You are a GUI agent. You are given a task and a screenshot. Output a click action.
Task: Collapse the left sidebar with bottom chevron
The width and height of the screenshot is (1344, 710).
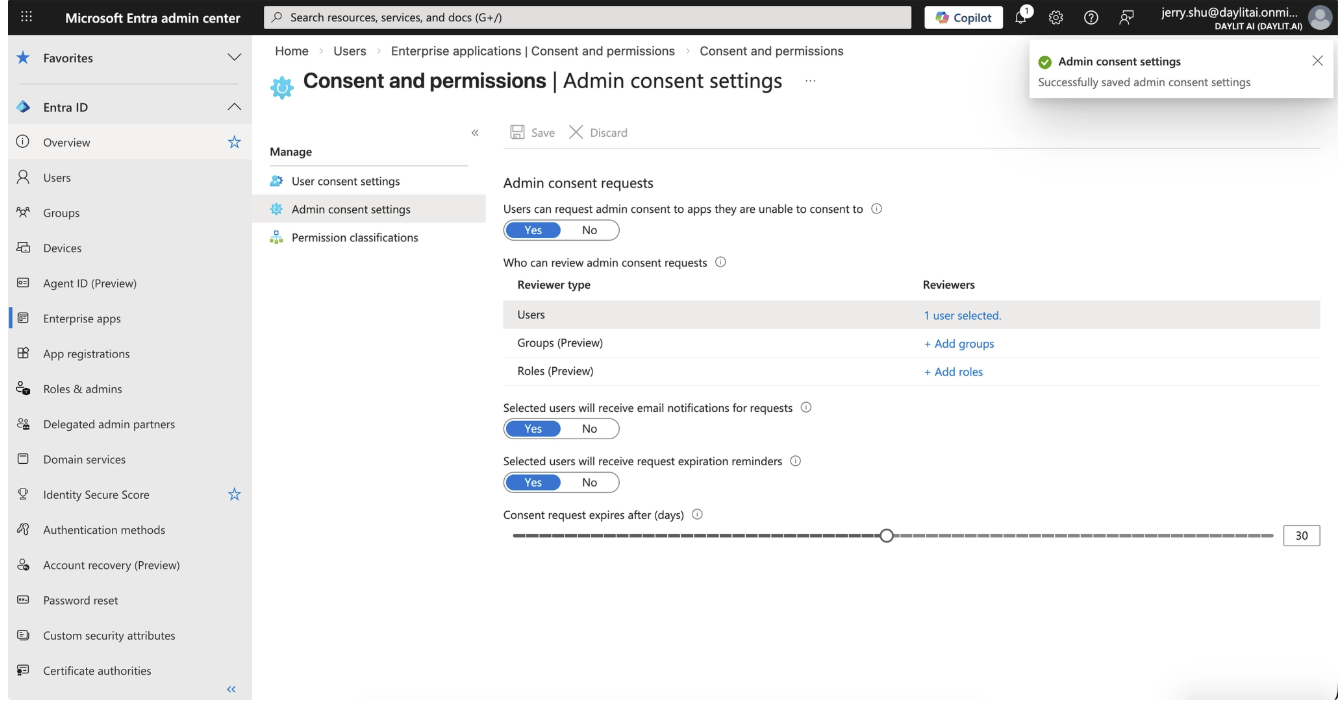click(231, 689)
